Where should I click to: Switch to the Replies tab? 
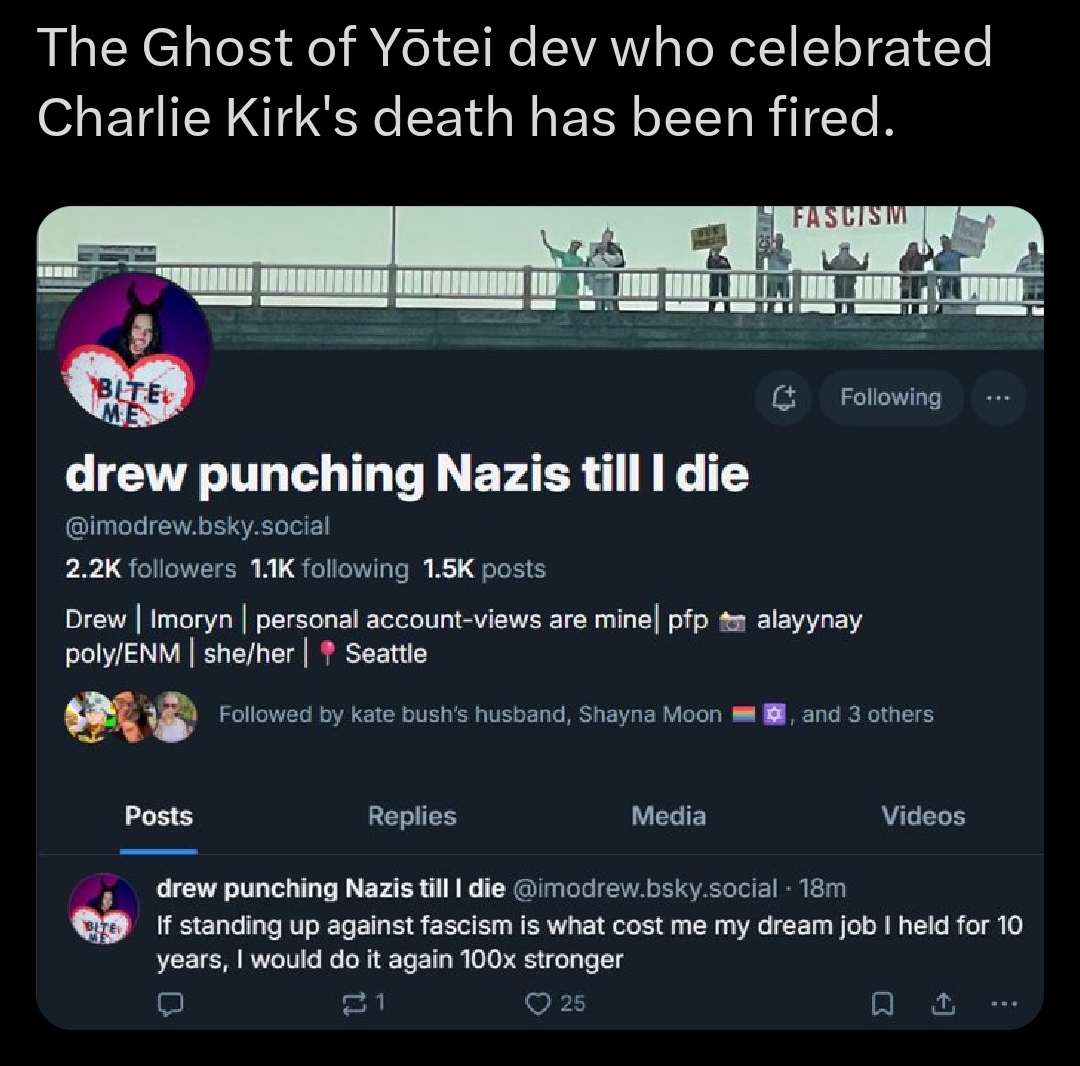click(x=412, y=816)
